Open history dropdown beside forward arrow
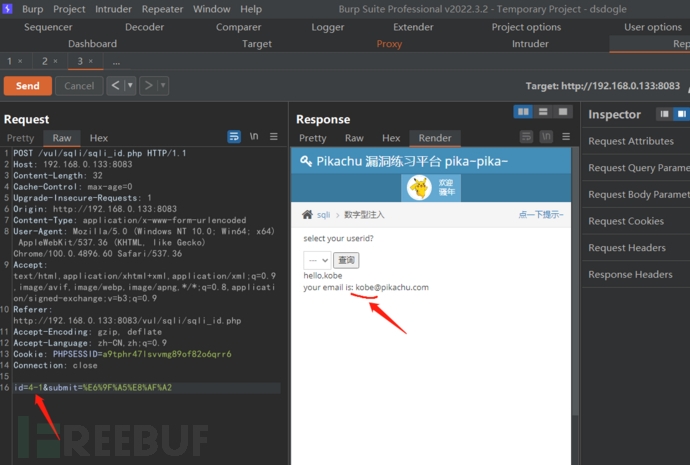 pos(163,85)
